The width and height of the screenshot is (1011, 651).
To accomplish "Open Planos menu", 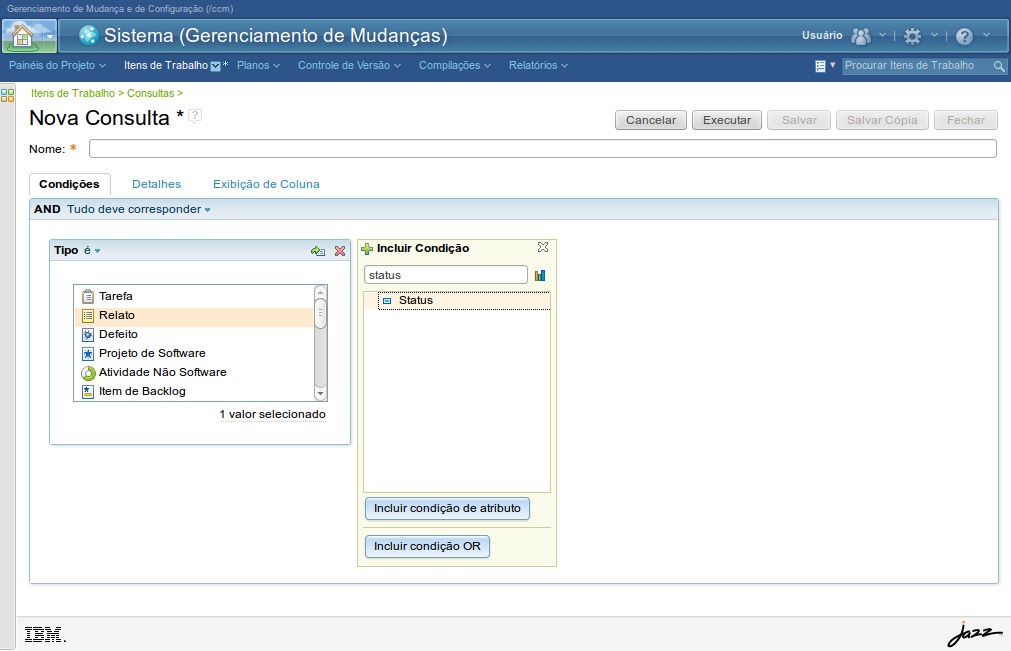I will (258, 65).
